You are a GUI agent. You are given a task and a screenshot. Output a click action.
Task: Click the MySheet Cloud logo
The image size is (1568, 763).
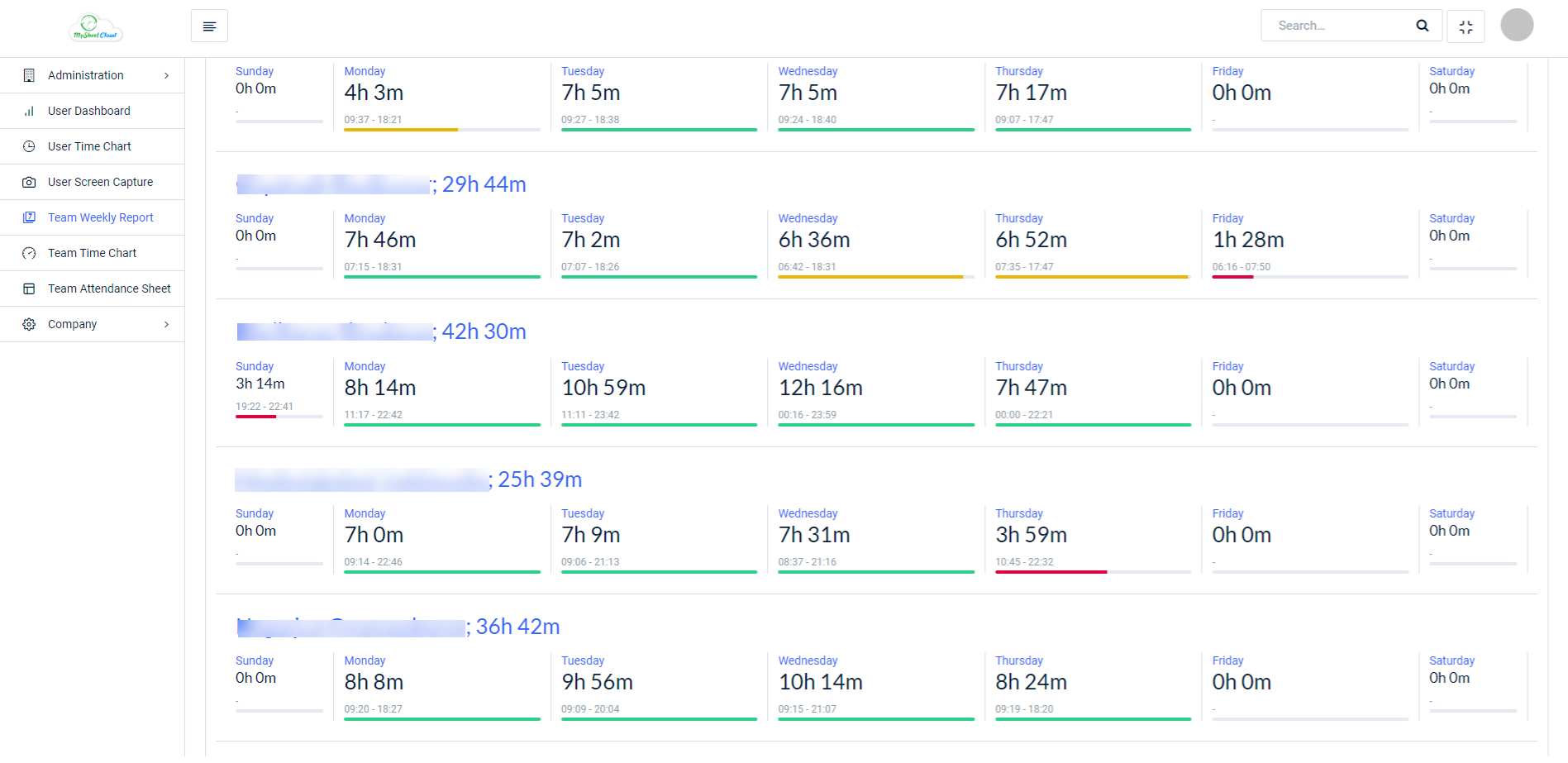(x=96, y=28)
